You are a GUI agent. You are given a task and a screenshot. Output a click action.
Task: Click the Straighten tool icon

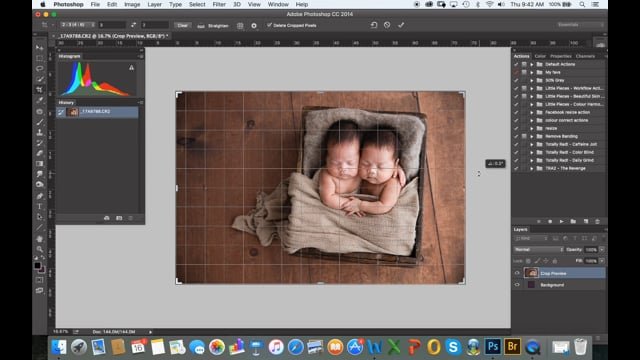201,26
